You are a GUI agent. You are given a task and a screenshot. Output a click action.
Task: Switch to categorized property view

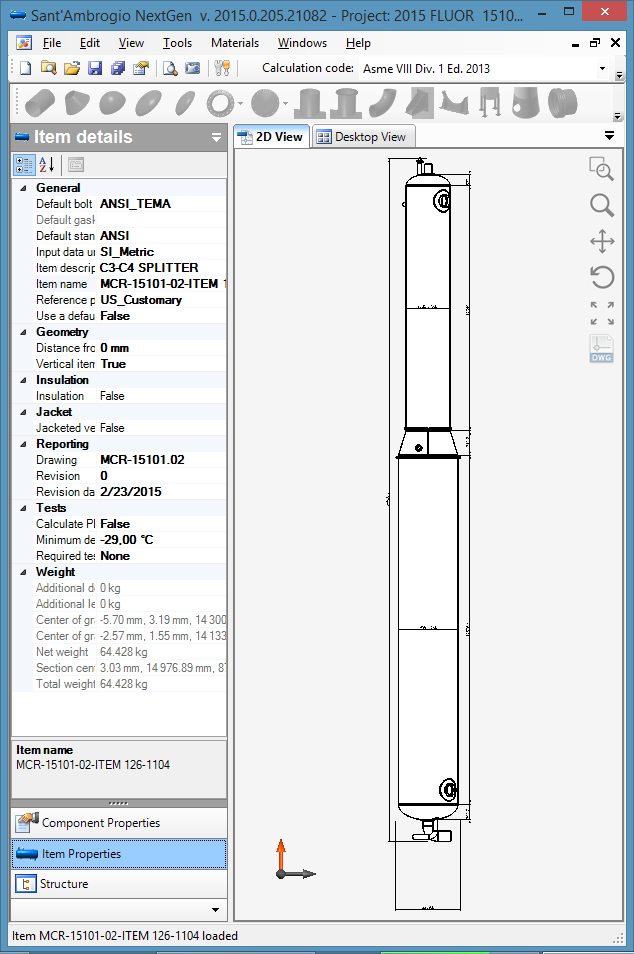pos(24,164)
